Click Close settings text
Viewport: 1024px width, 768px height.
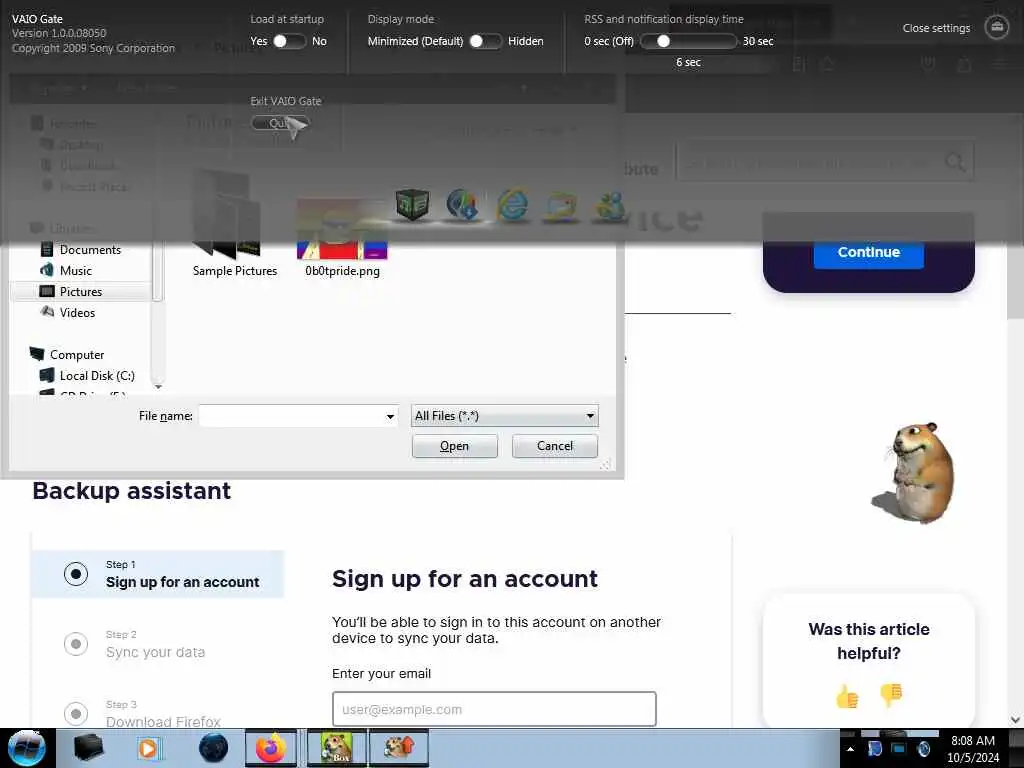936,28
